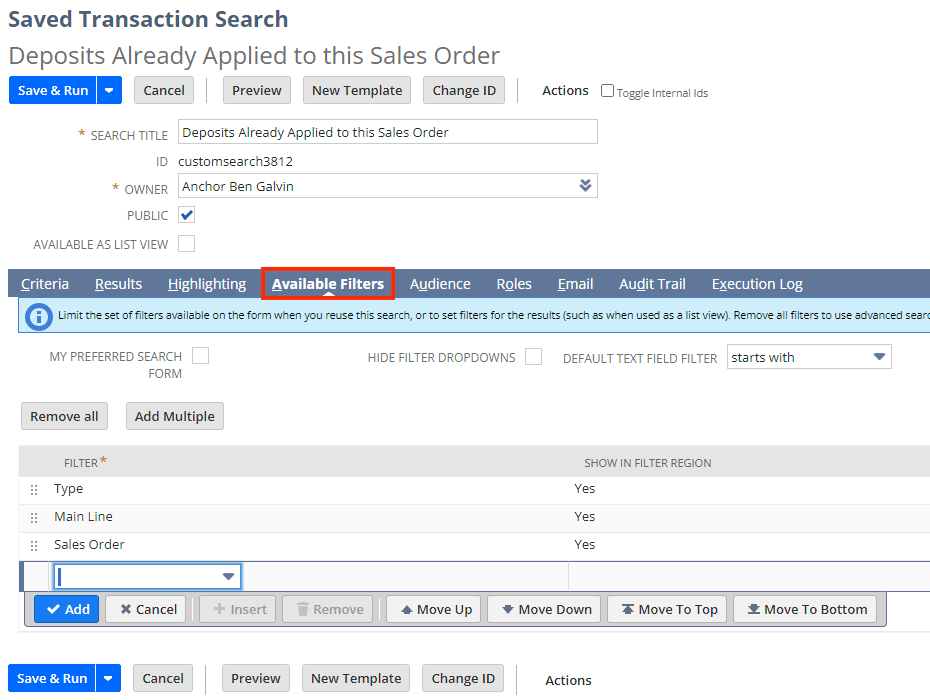Open the new filter row dropdown
The image size is (930, 700).
[x=228, y=576]
